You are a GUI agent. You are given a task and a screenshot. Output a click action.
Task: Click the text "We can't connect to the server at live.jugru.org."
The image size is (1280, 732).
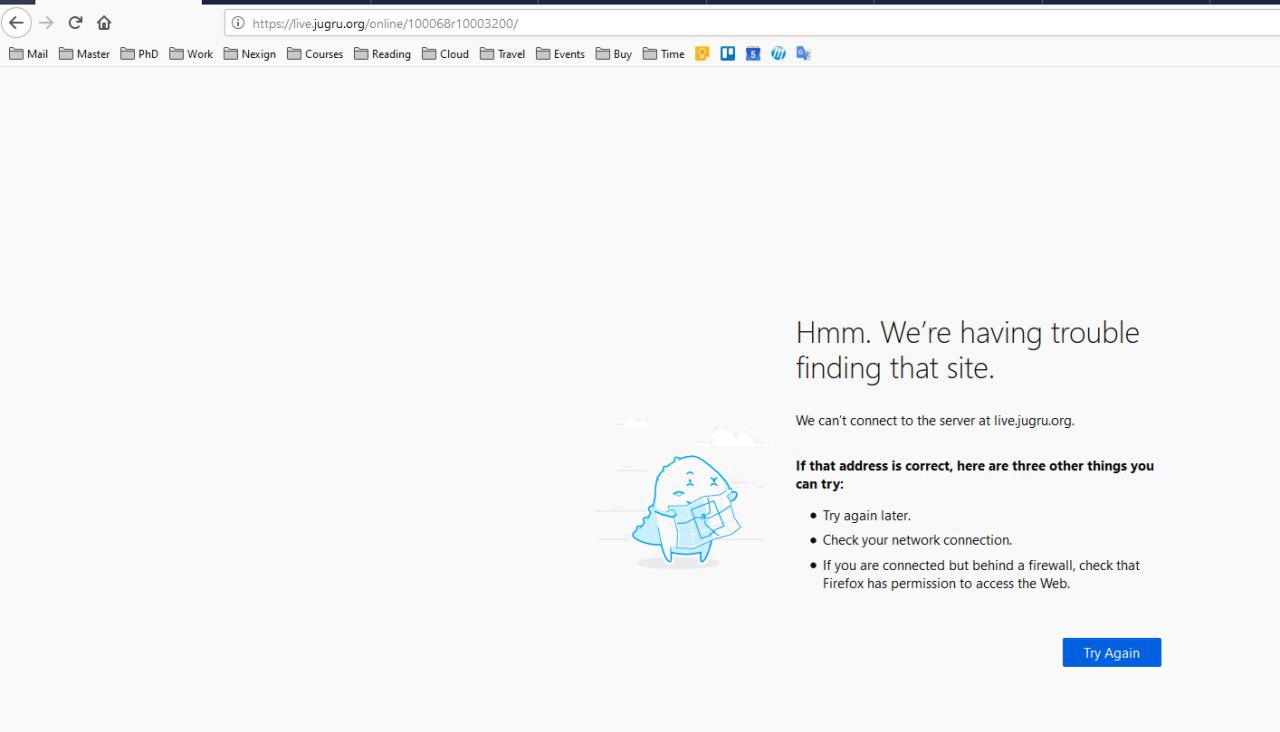click(935, 421)
